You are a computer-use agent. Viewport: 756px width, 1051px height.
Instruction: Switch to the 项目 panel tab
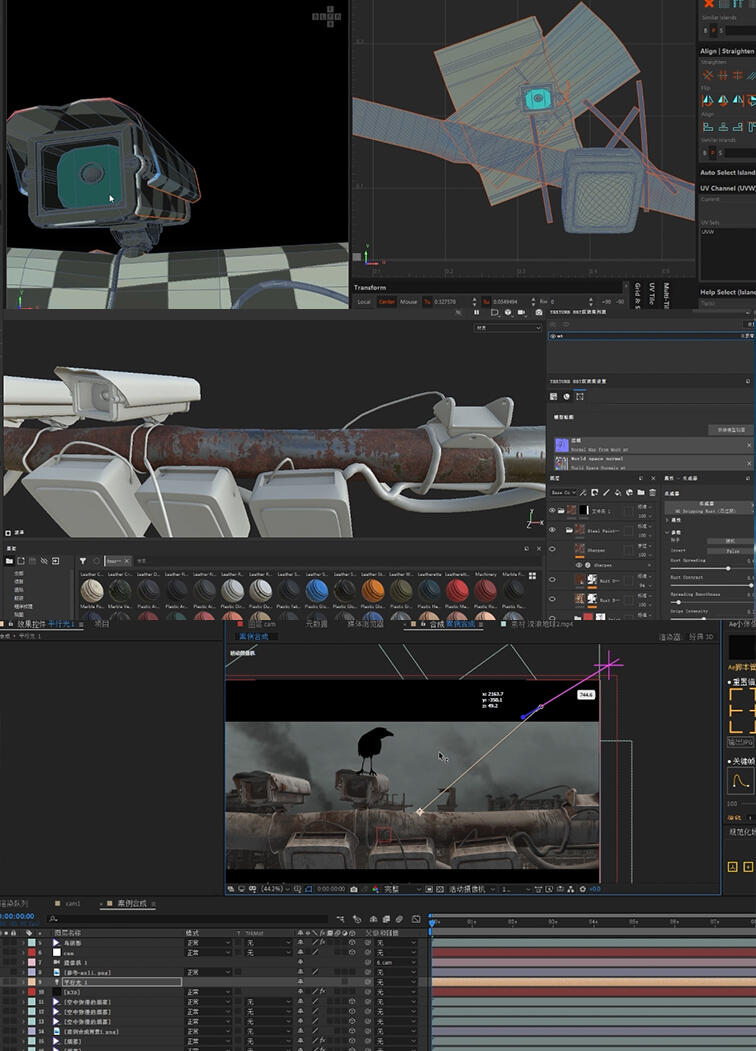pyautogui.click(x=101, y=623)
